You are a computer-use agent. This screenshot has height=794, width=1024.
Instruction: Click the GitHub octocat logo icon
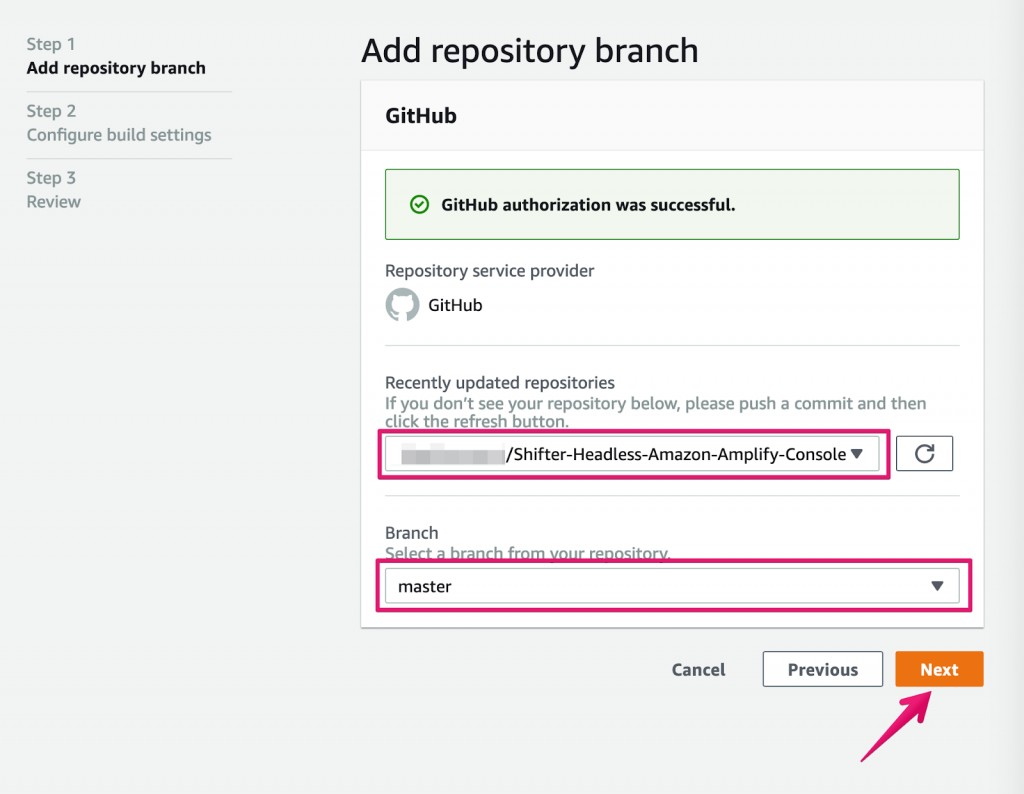pos(402,305)
